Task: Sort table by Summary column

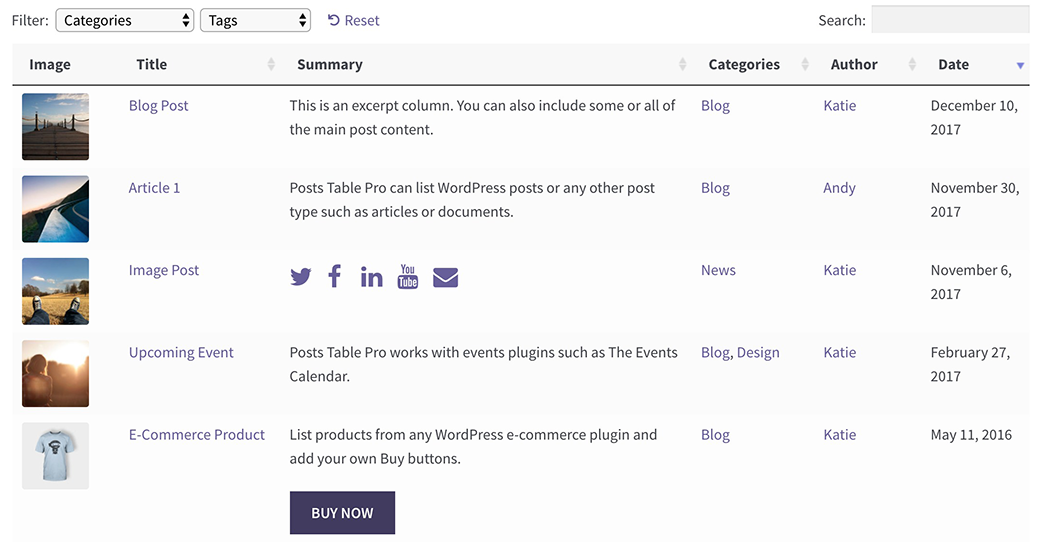Action: click(x=330, y=64)
